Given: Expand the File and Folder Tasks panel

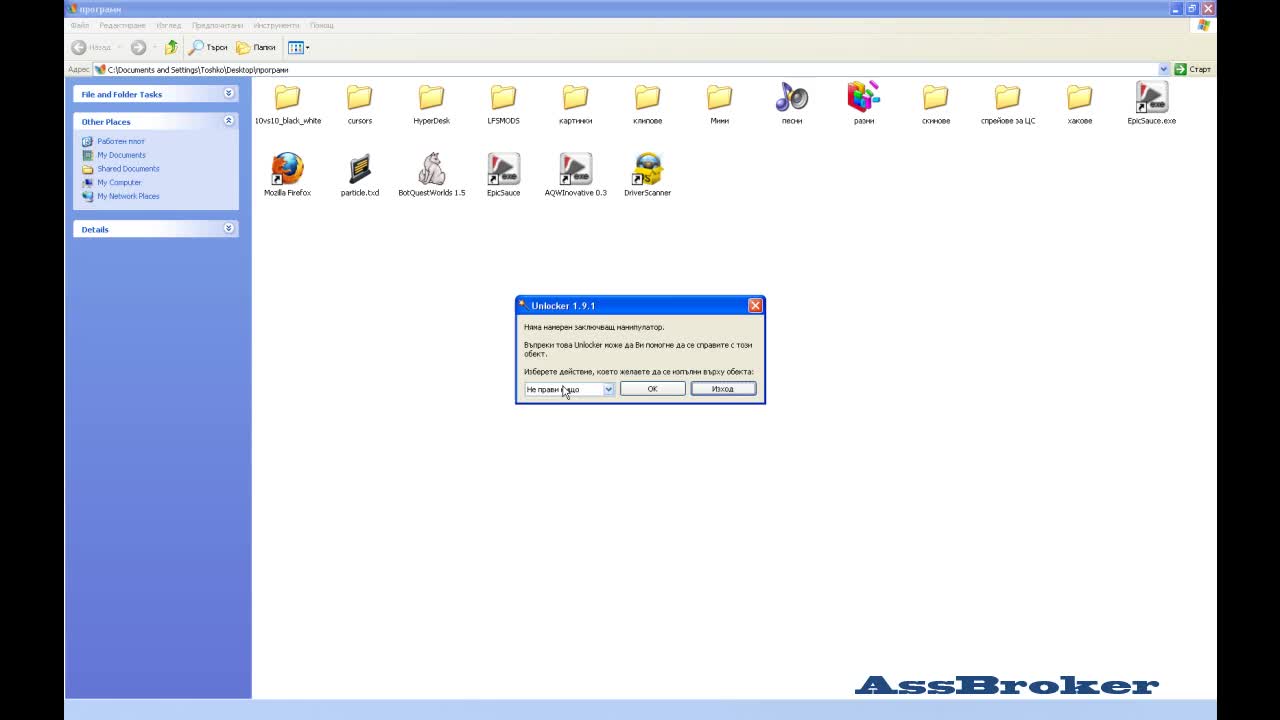Looking at the screenshot, I should 229,93.
